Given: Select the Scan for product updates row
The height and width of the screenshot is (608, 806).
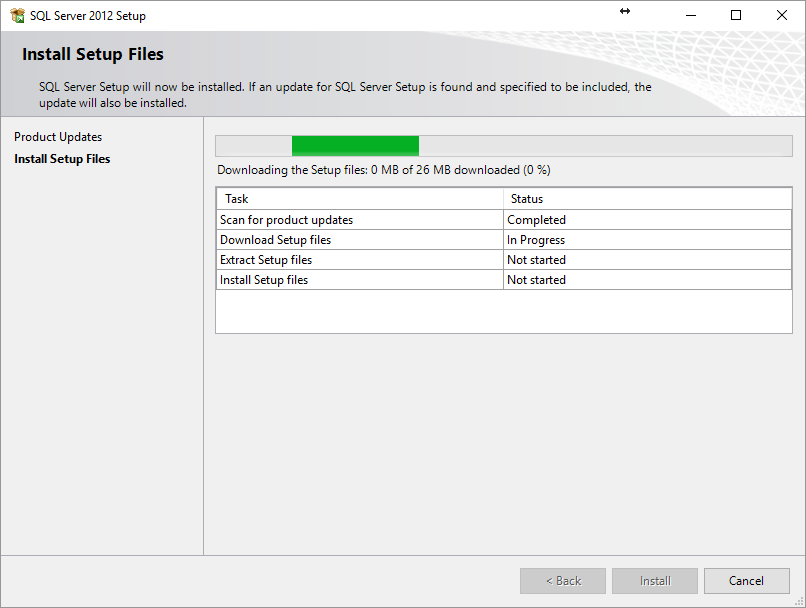Looking at the screenshot, I should (x=504, y=219).
